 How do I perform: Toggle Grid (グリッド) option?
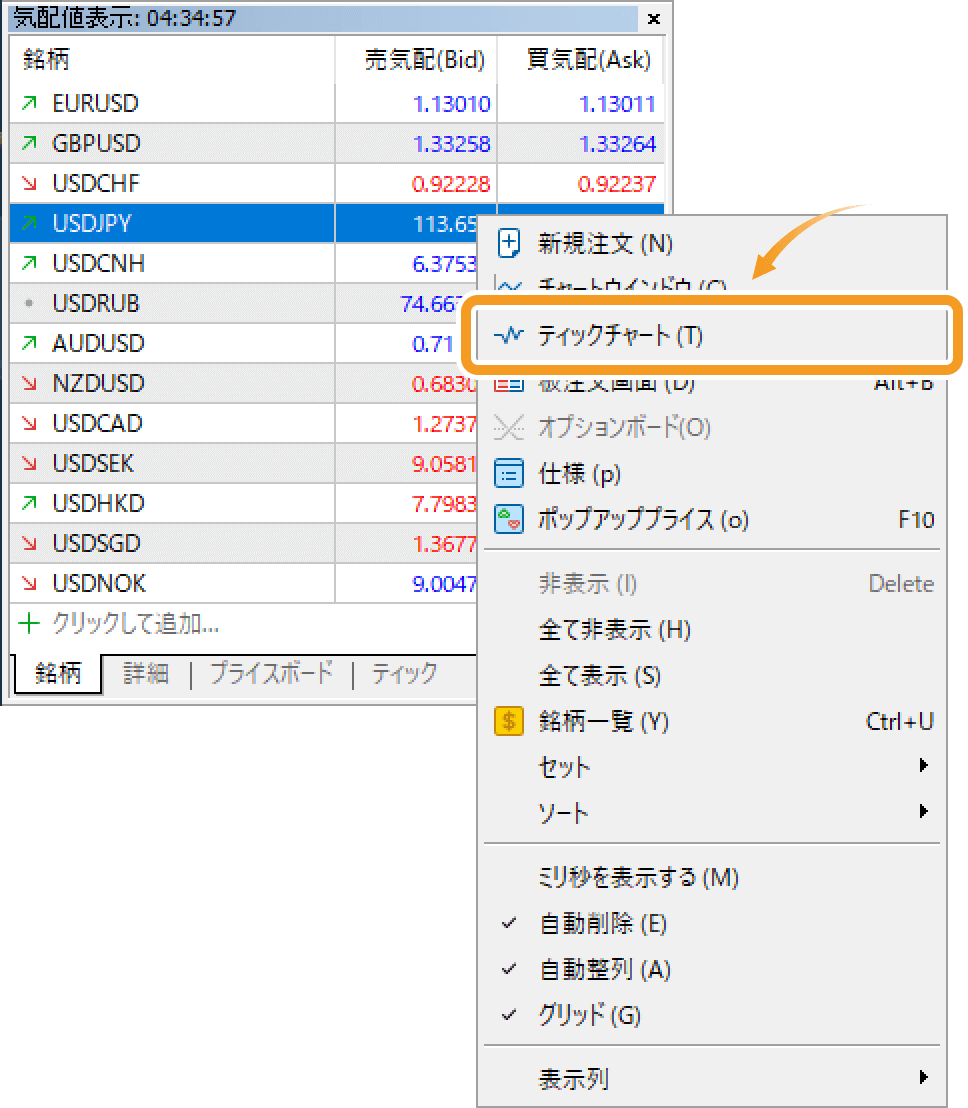coord(712,1015)
